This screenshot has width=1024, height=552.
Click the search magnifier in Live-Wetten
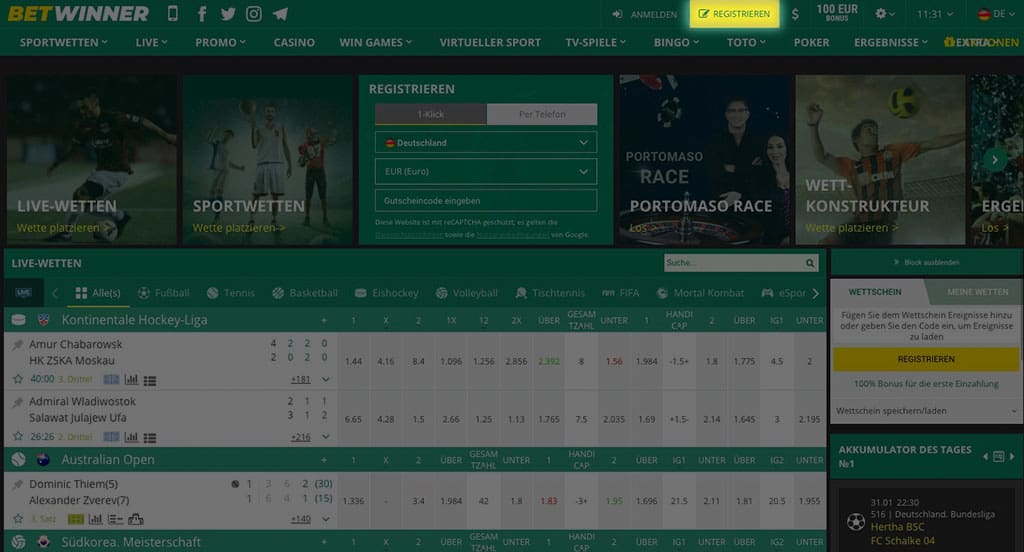[x=810, y=263]
